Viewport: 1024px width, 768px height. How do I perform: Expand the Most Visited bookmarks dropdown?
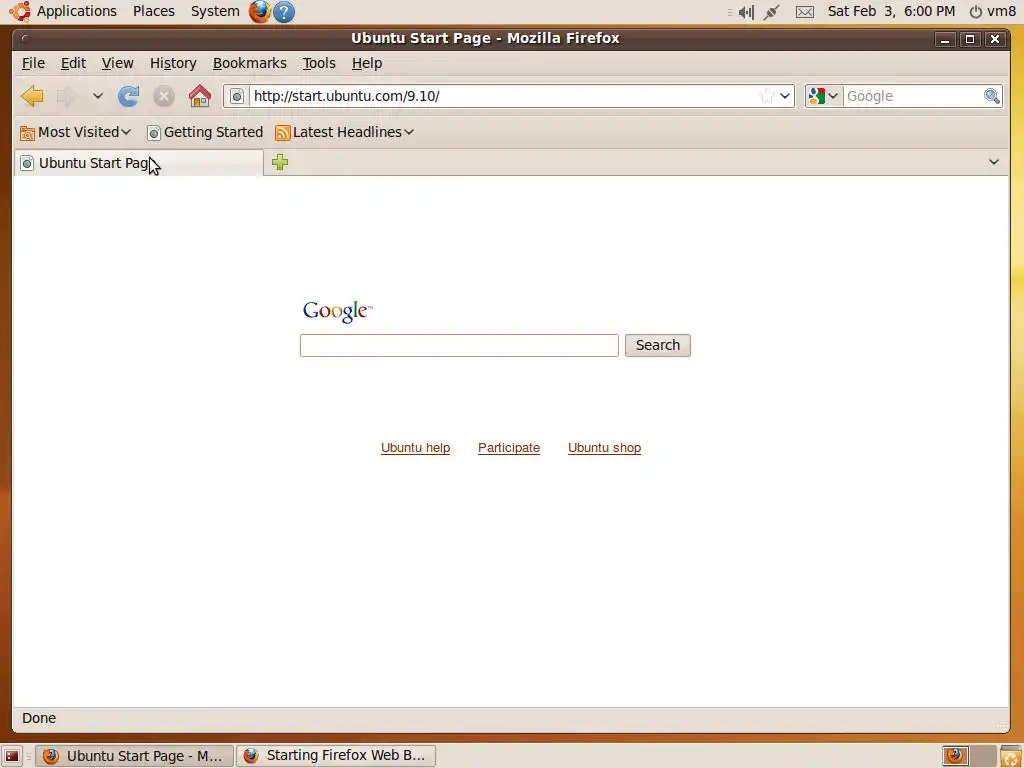tap(126, 132)
